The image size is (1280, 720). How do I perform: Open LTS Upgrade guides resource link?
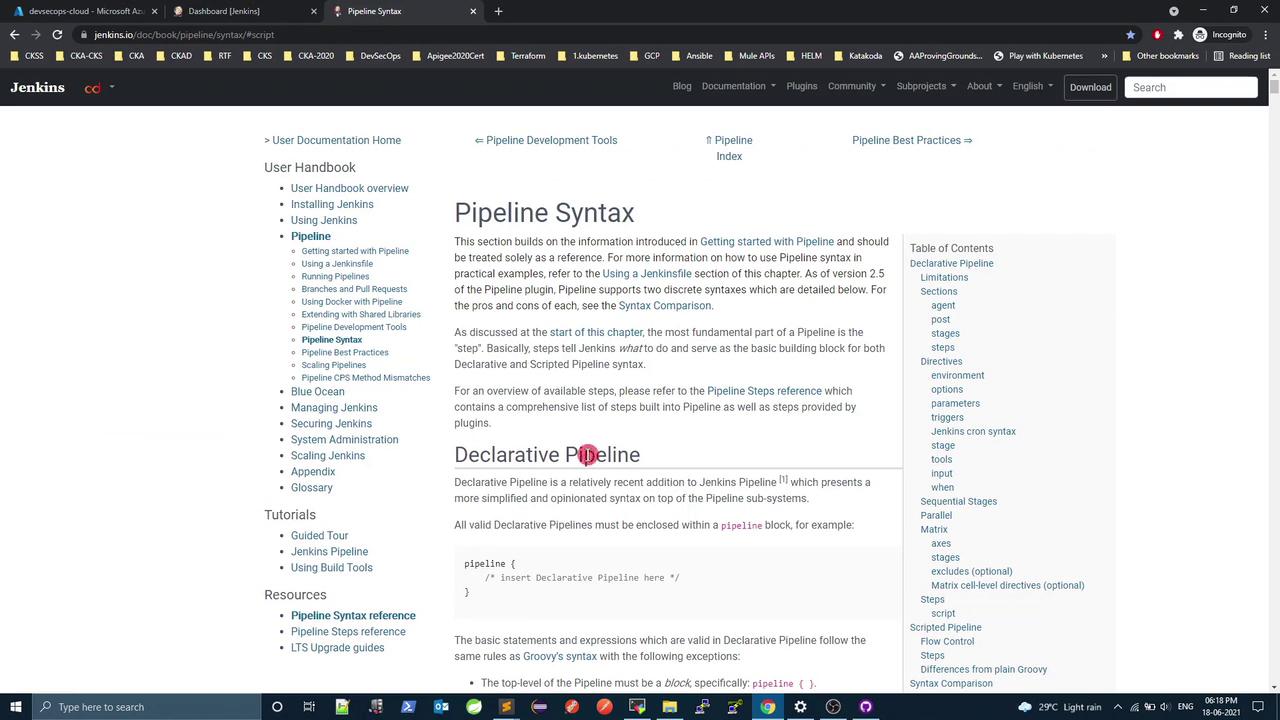click(337, 648)
